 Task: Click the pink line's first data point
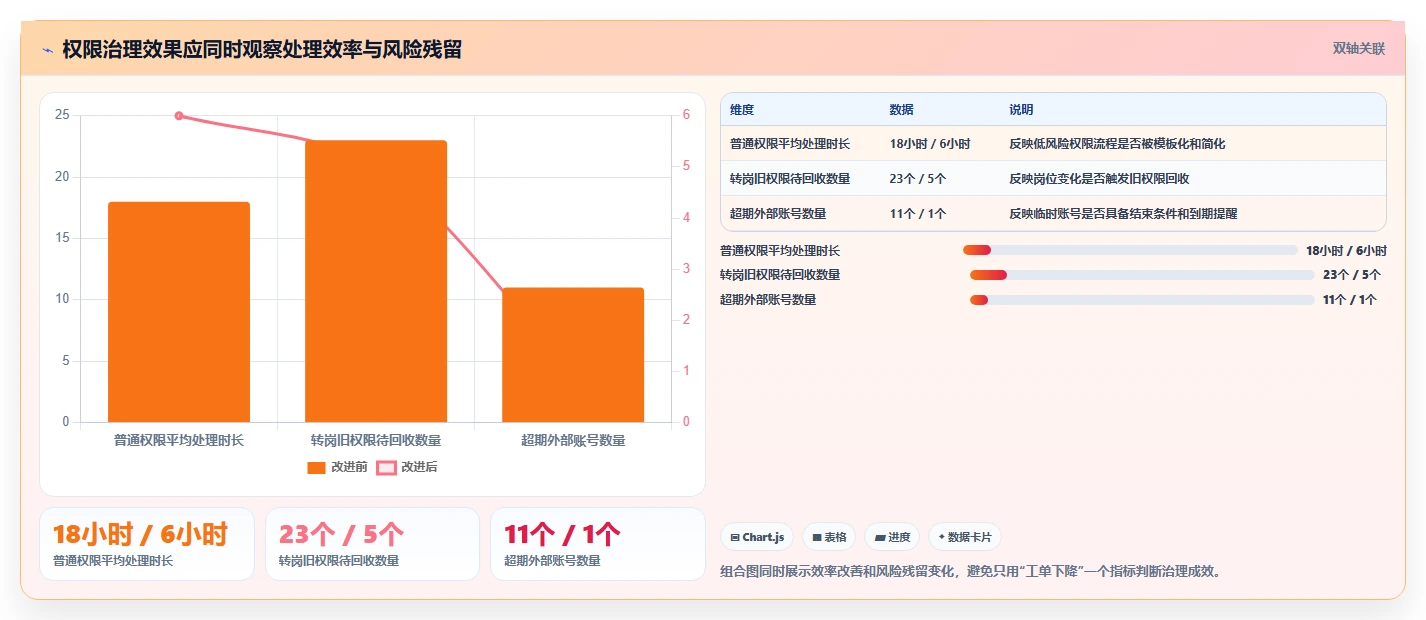pyautogui.click(x=179, y=116)
